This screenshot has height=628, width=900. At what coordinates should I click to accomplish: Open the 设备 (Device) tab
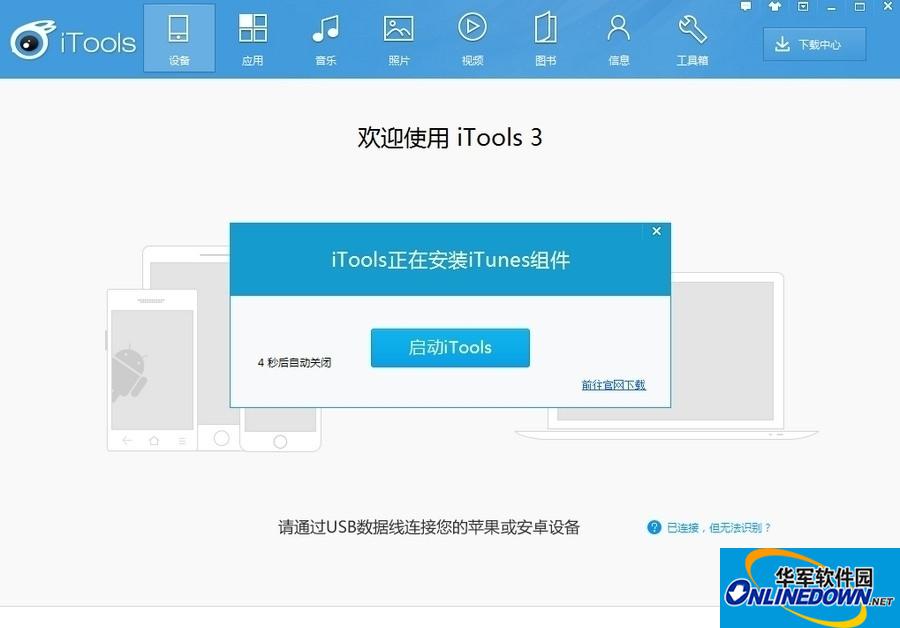pyautogui.click(x=179, y=38)
